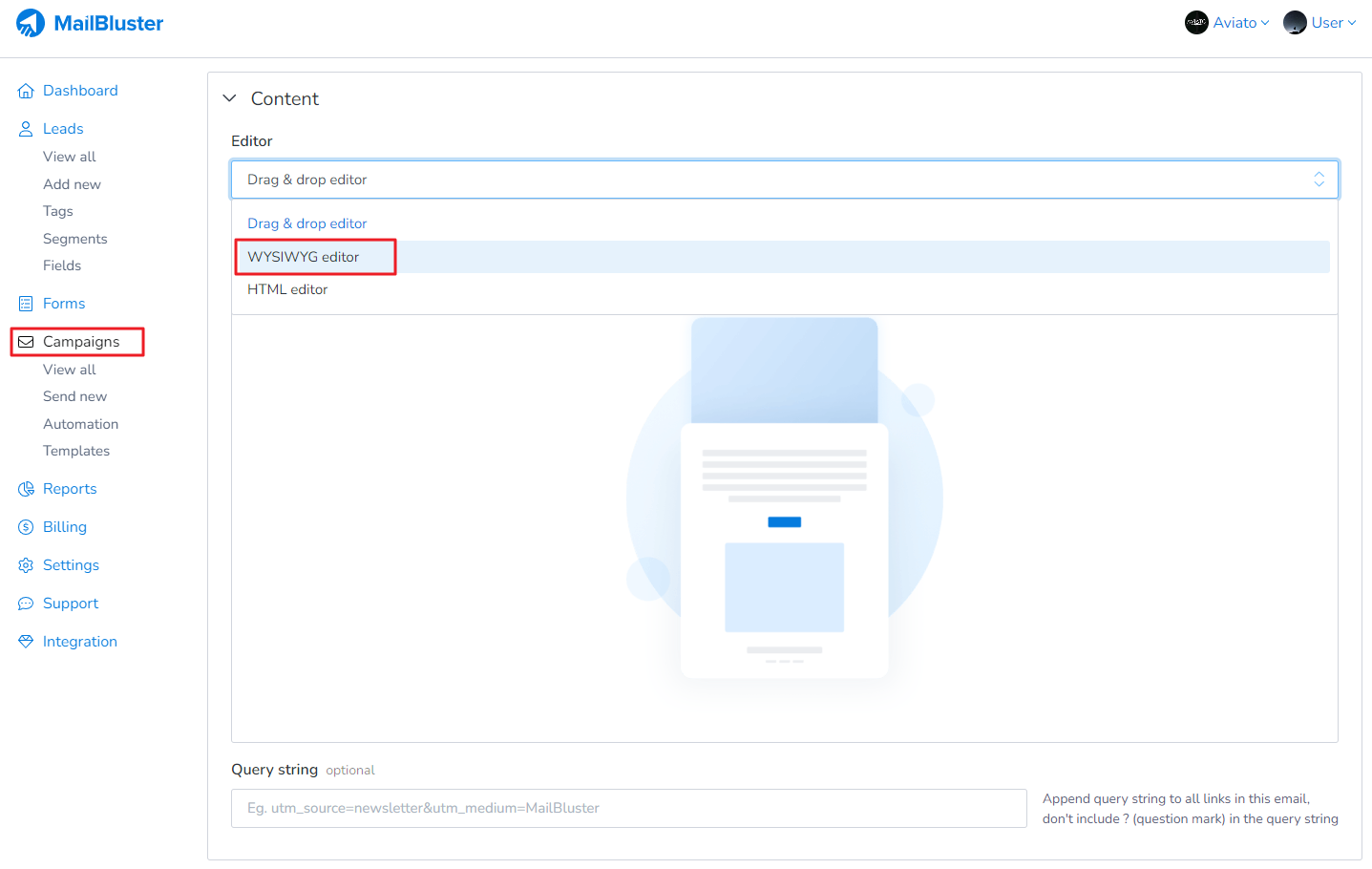This screenshot has width=1372, height=869.
Task: Click the Support chat bubble icon
Action: point(26,604)
